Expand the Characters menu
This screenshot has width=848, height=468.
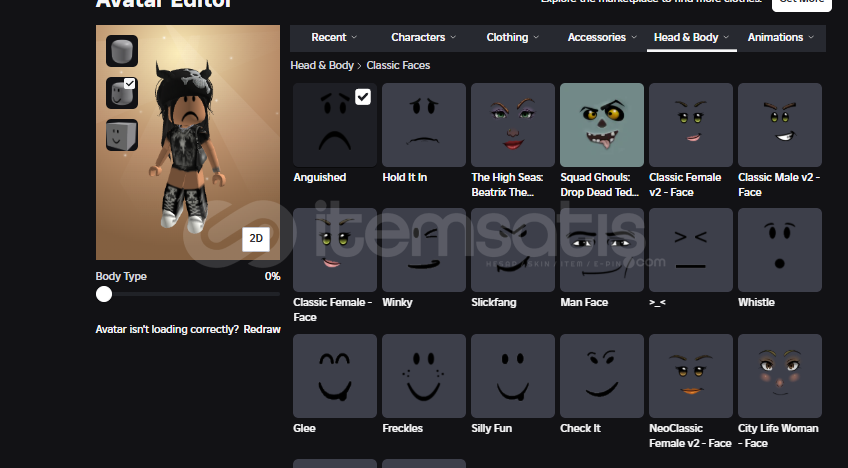[x=423, y=37]
